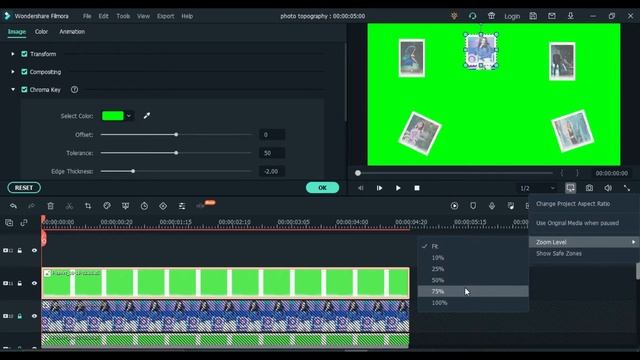
Task: Select 75% zoom level
Action: click(x=473, y=291)
